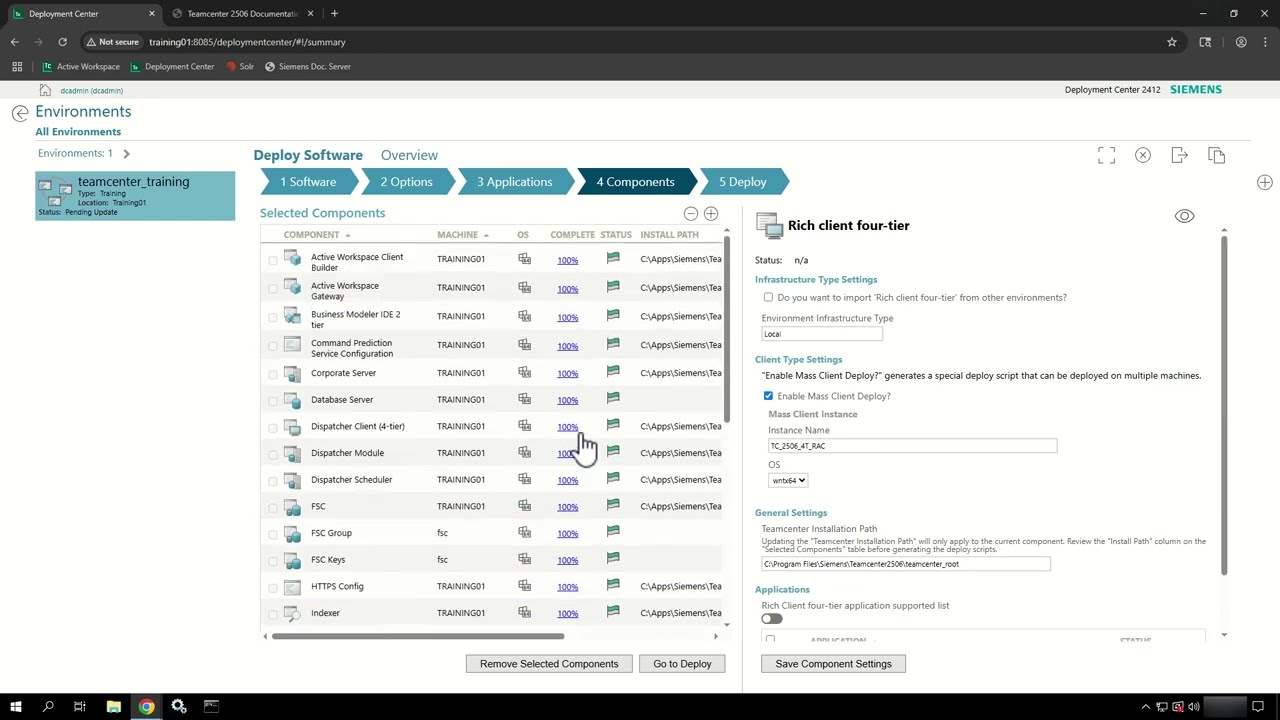Reload the page with browser refresh icon

62,42
